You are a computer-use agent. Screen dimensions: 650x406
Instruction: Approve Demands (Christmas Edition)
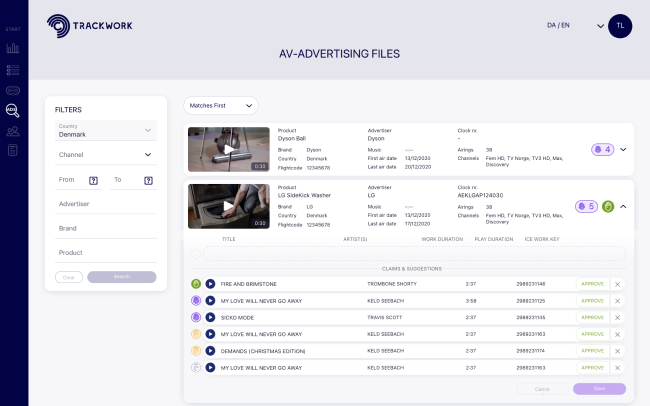coord(592,351)
